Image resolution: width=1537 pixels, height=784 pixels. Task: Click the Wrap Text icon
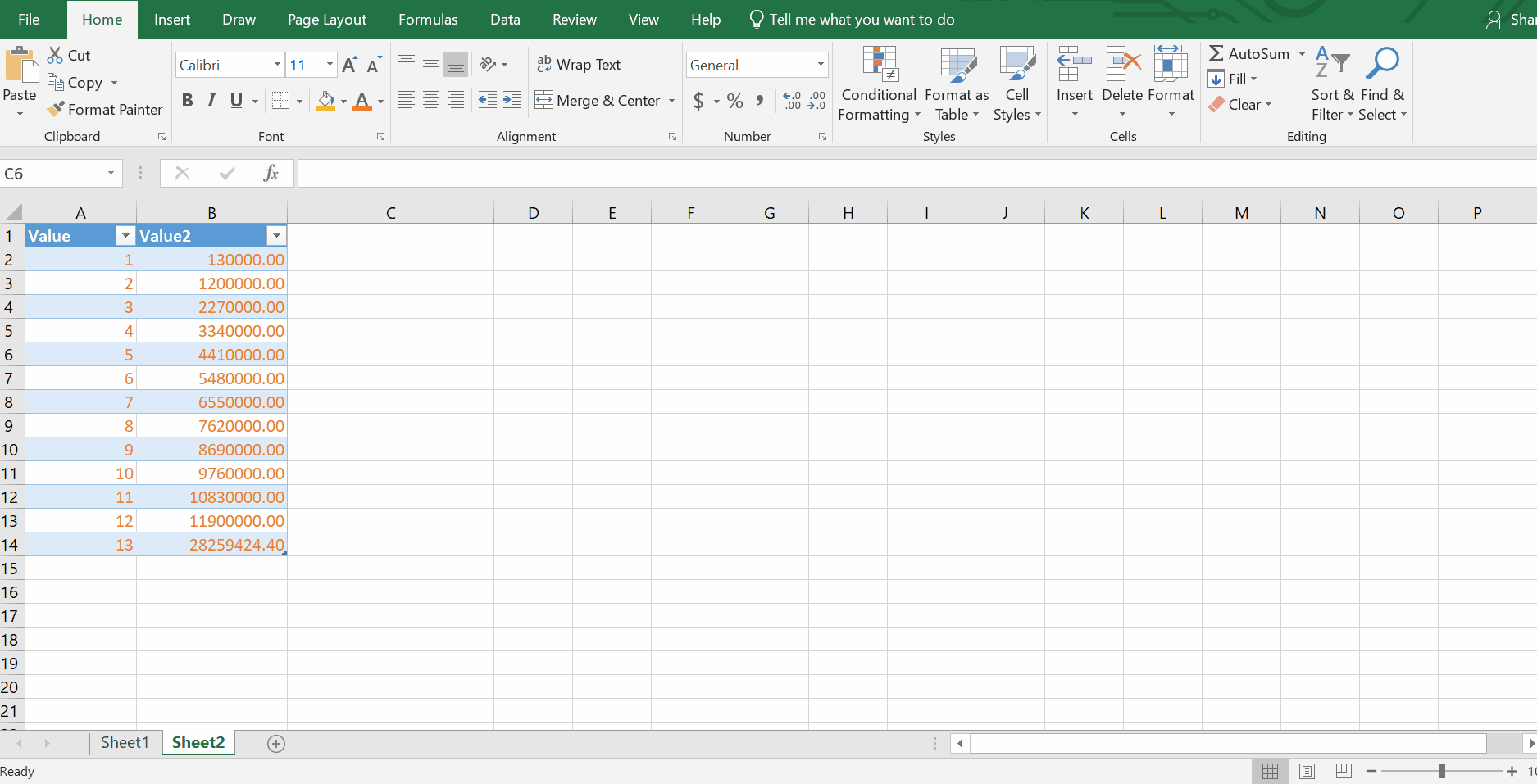pyautogui.click(x=544, y=64)
